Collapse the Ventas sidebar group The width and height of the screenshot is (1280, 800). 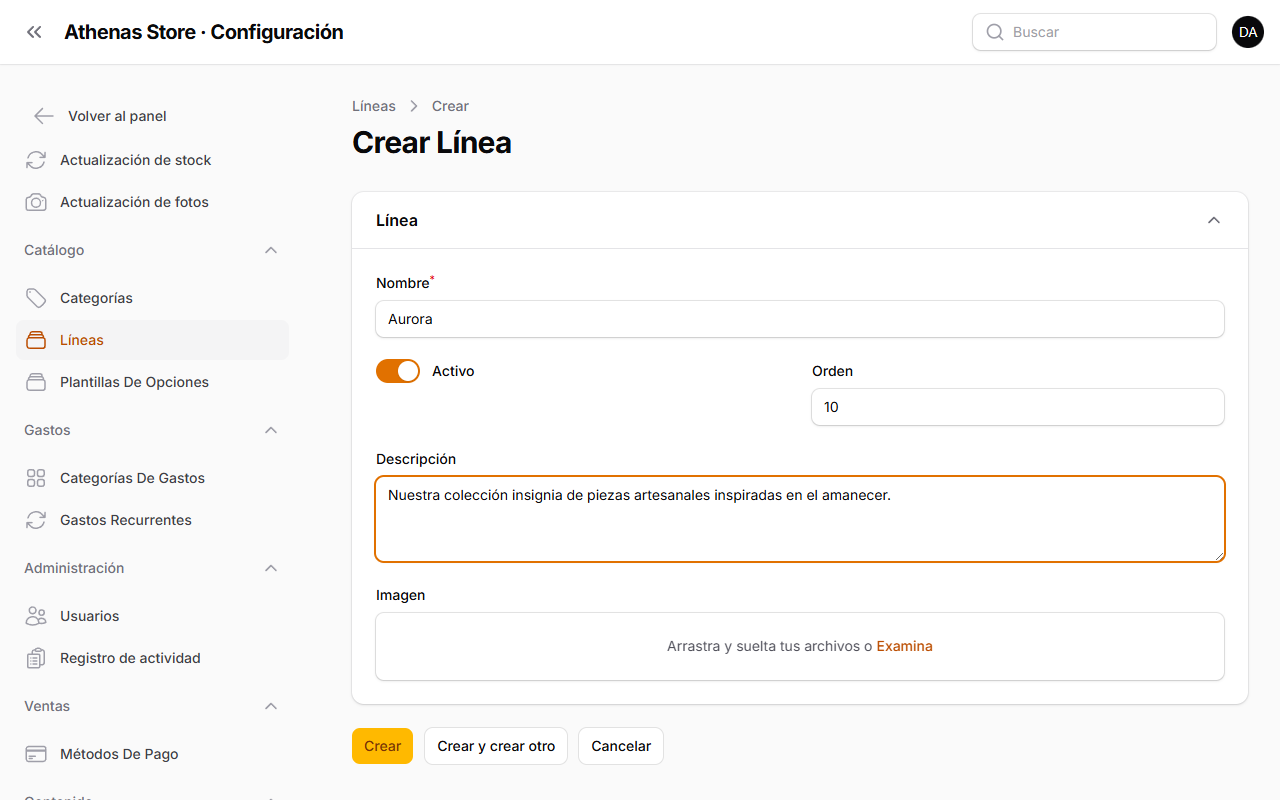(271, 706)
